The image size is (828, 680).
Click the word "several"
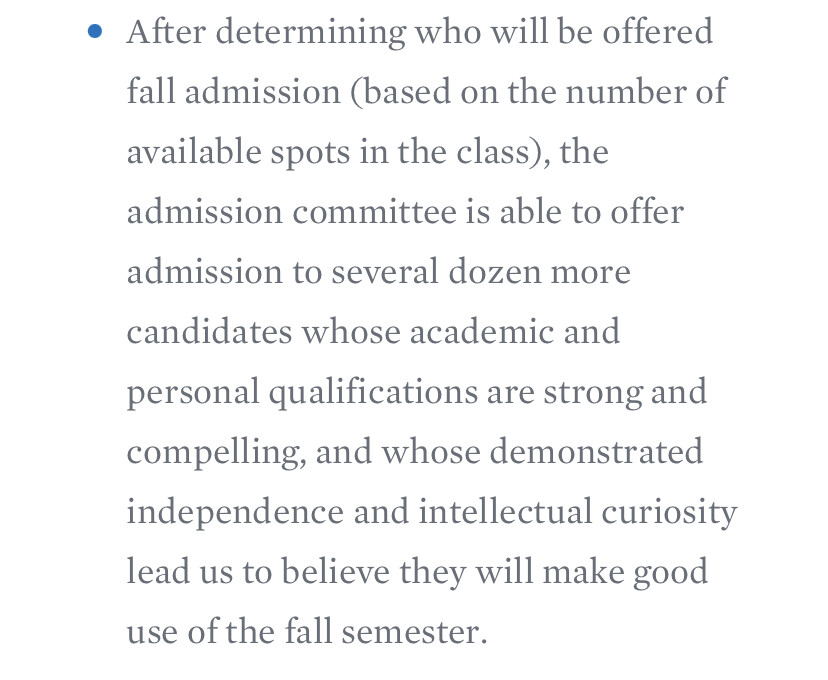click(385, 272)
